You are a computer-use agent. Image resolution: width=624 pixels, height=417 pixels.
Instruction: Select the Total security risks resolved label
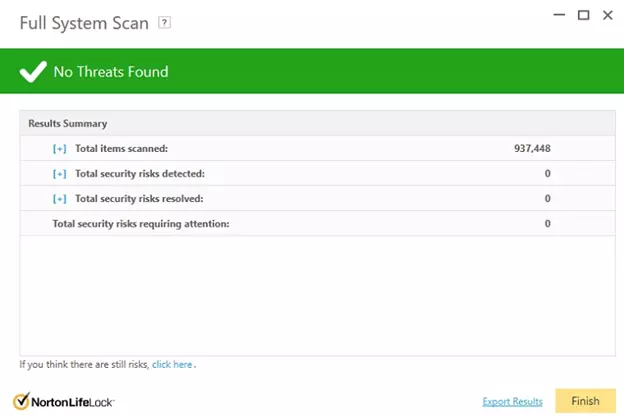(139, 199)
